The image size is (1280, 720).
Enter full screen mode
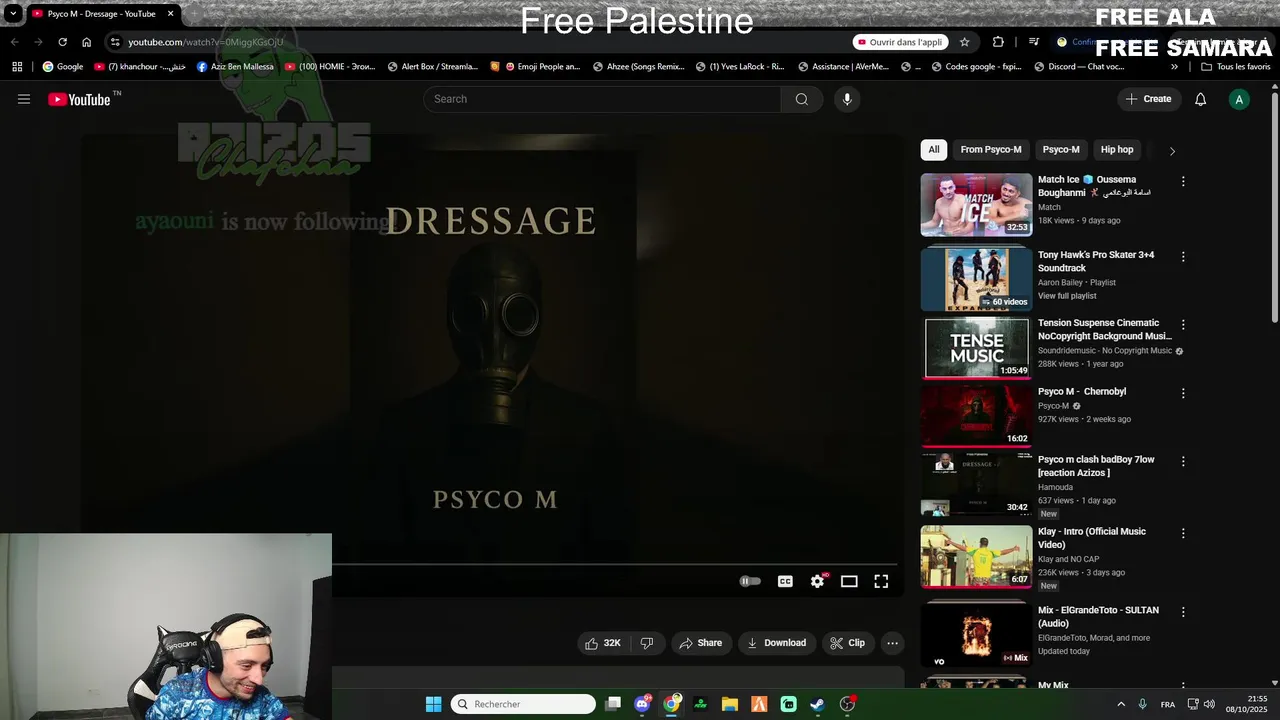[x=881, y=581]
